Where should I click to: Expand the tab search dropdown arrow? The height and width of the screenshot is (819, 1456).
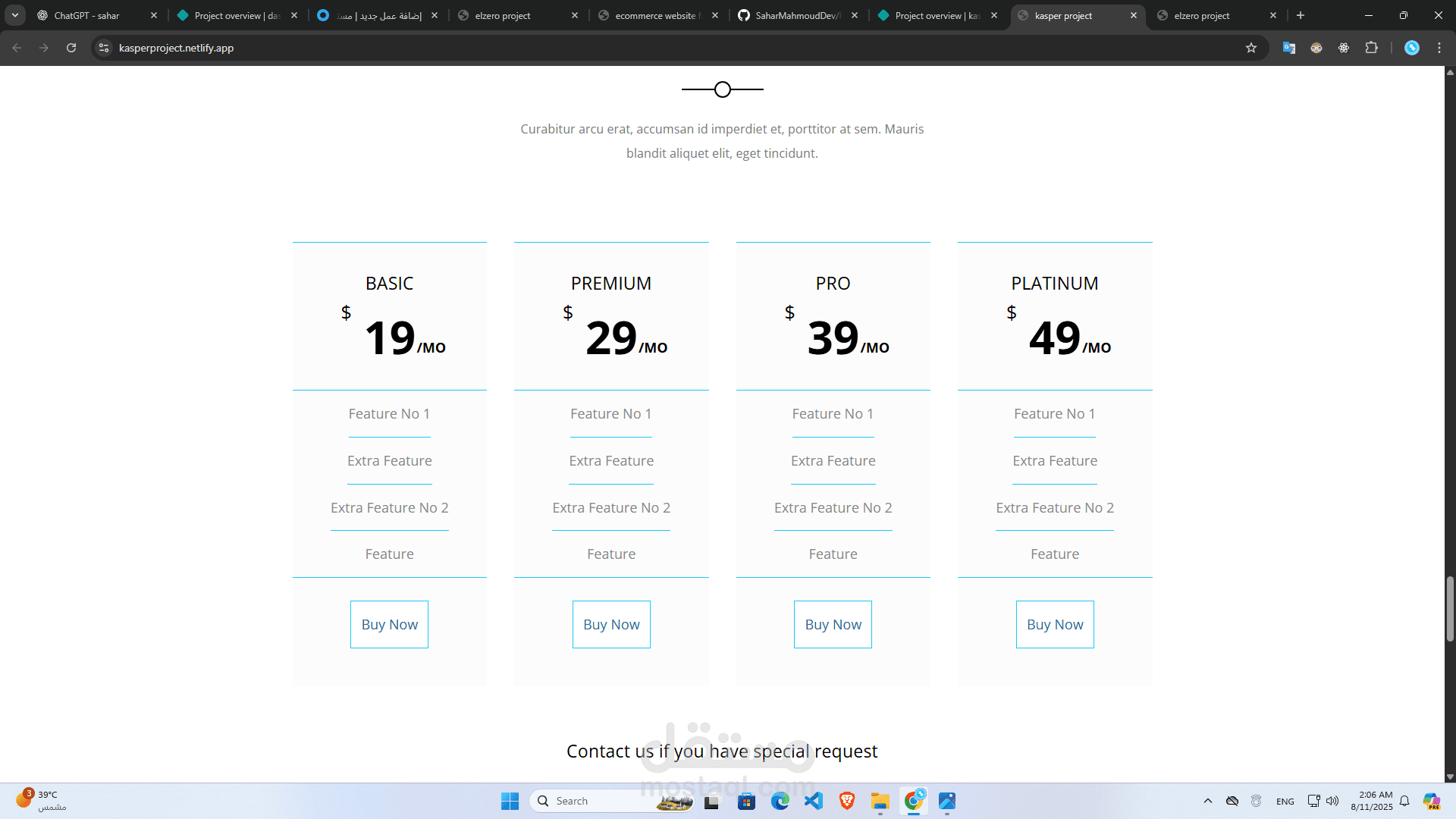pyautogui.click(x=15, y=15)
